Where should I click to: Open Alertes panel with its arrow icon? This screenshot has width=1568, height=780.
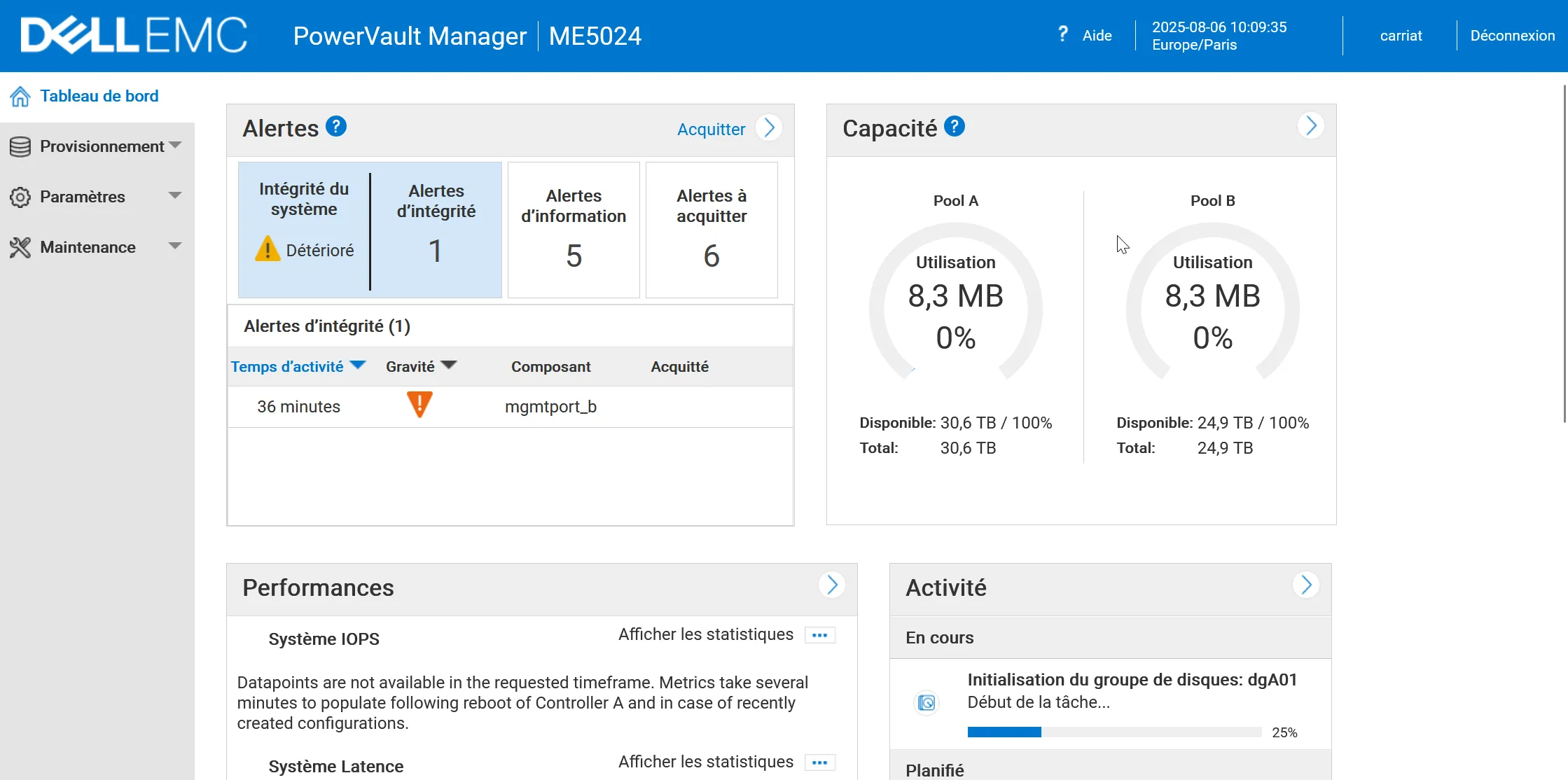(769, 128)
